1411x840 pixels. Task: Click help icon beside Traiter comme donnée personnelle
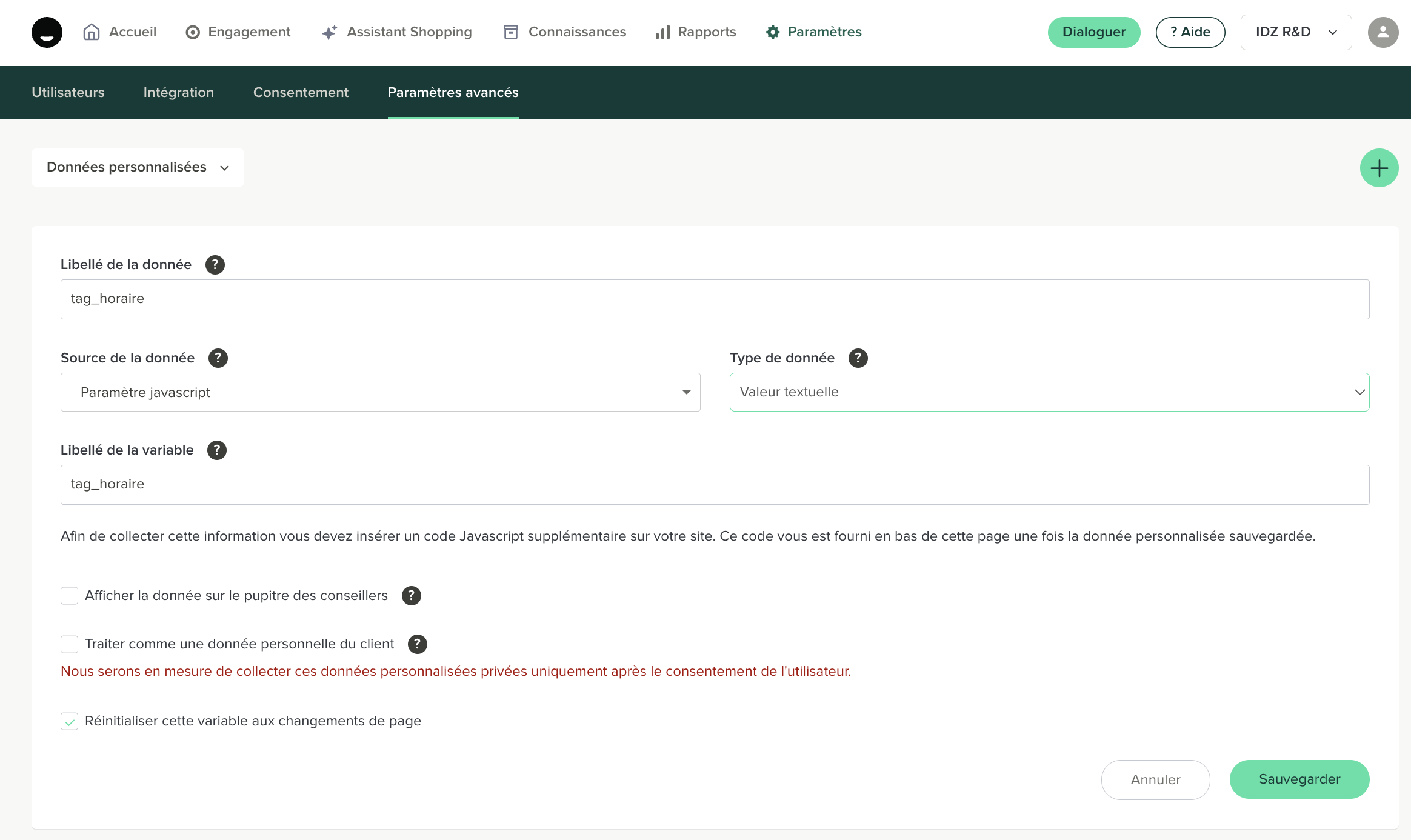417,644
